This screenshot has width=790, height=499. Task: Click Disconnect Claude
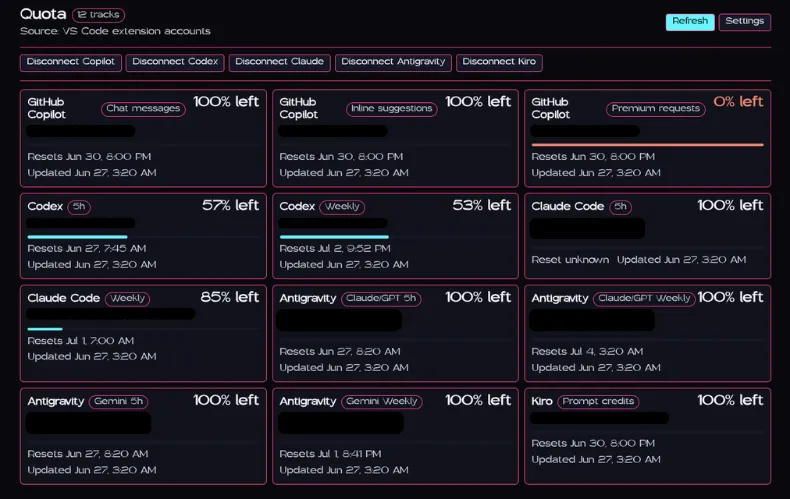click(280, 63)
